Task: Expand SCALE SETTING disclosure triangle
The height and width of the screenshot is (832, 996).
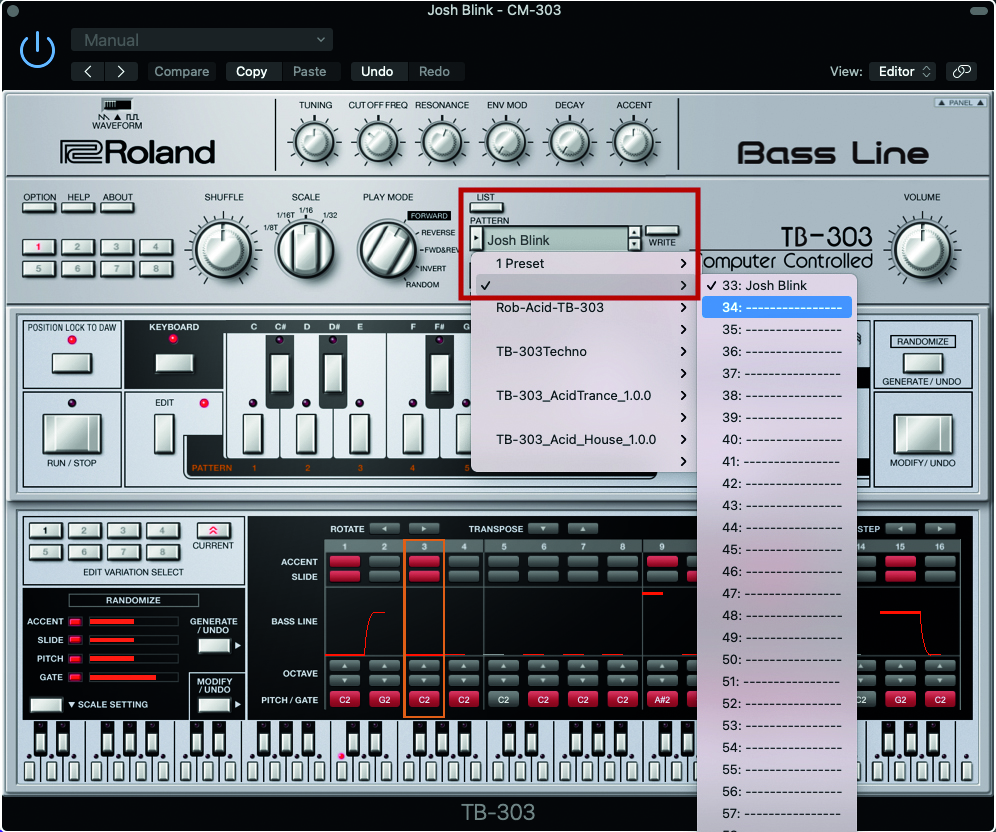Action: click(x=72, y=704)
